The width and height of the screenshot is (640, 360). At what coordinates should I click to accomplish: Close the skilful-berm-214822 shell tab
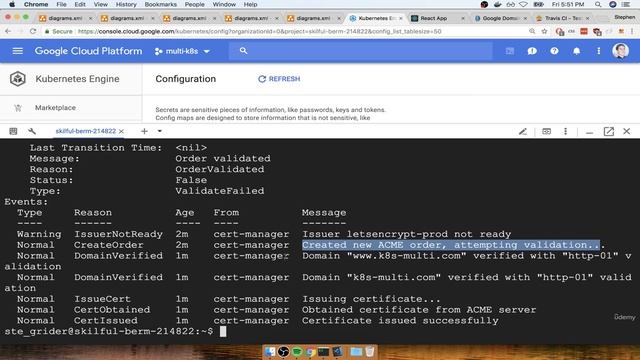121,131
